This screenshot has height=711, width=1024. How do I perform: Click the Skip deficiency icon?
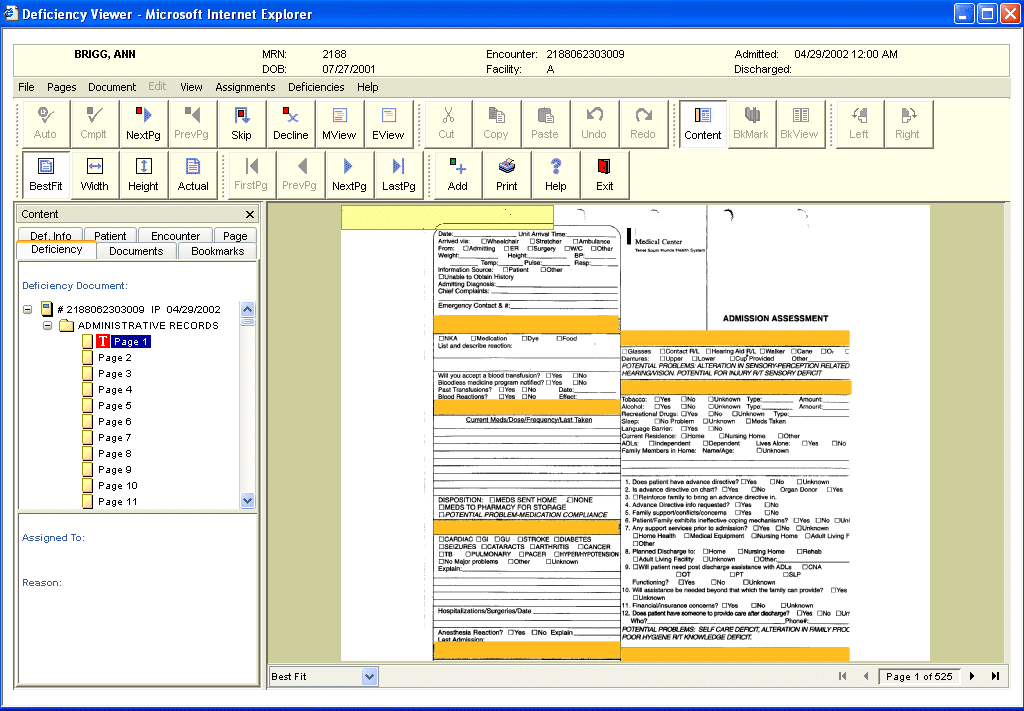(x=242, y=123)
